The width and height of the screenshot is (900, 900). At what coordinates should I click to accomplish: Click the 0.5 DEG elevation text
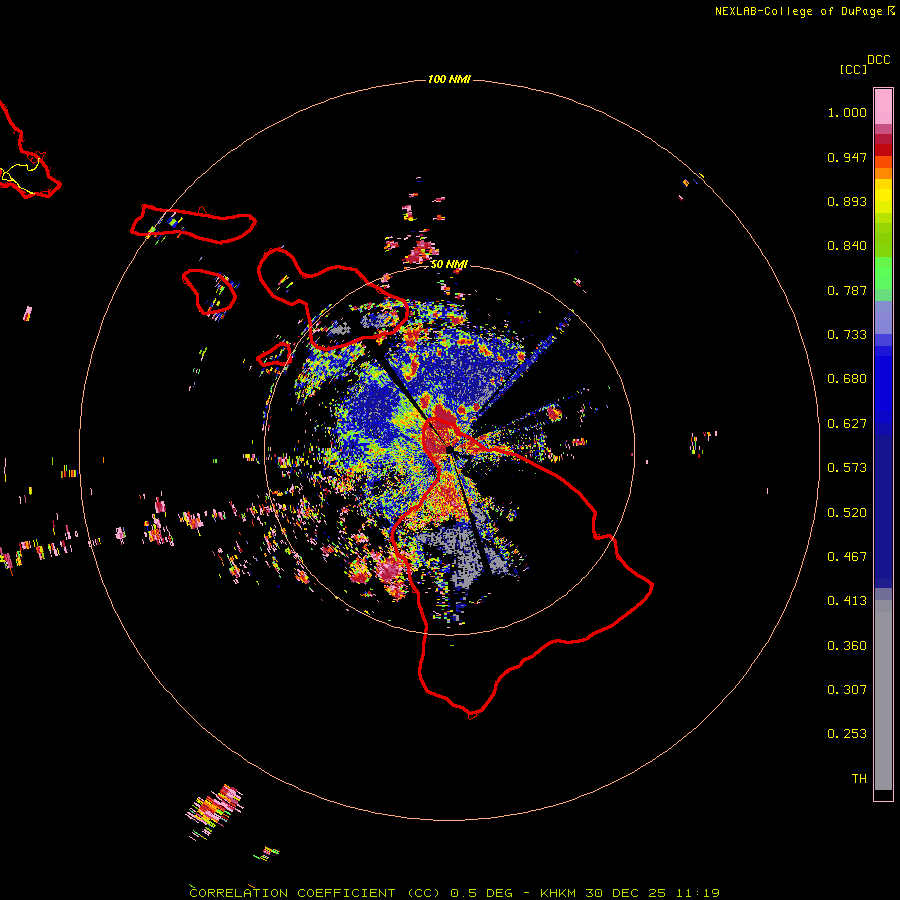[x=482, y=893]
